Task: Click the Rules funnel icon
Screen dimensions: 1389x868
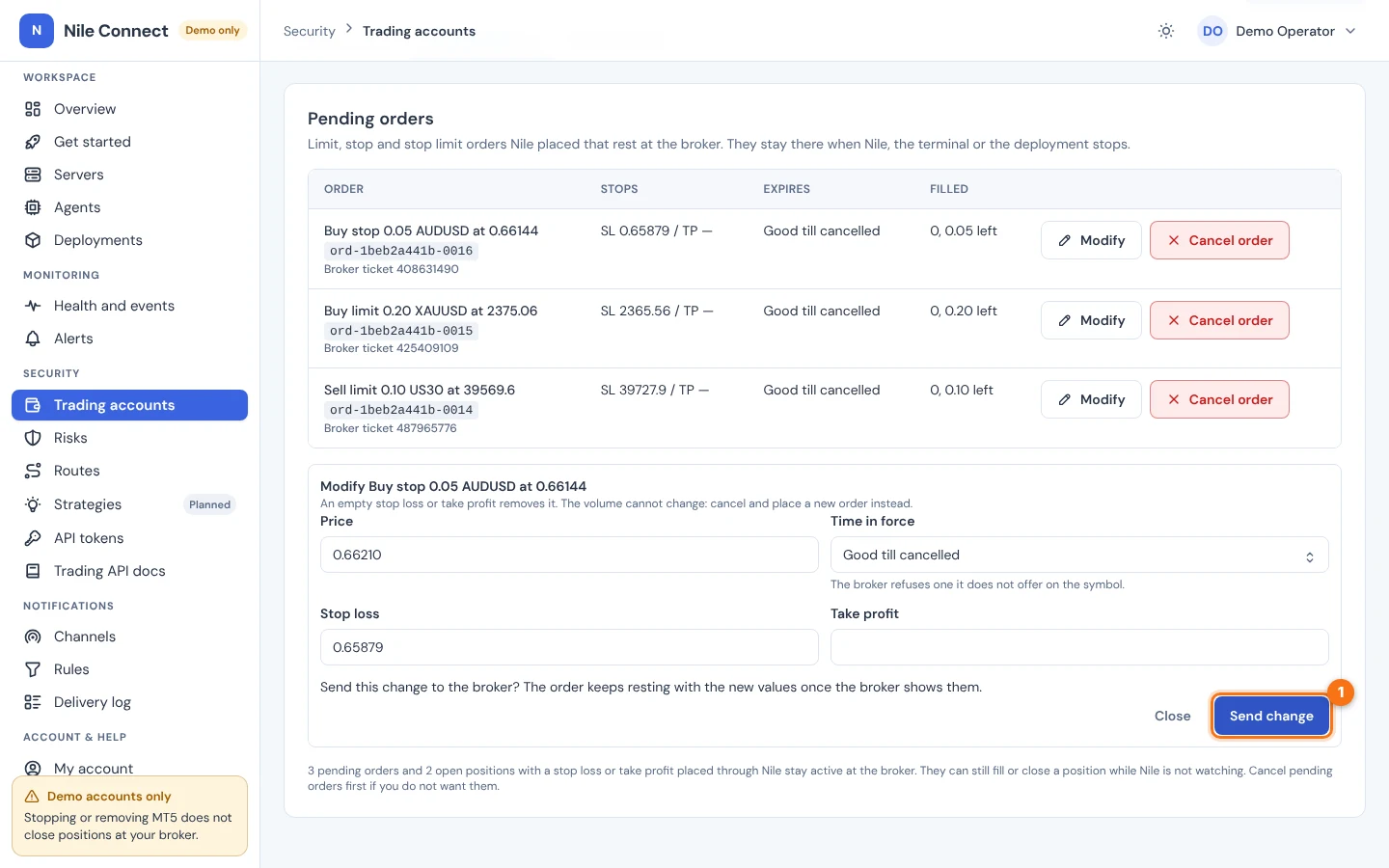Action: point(33,669)
